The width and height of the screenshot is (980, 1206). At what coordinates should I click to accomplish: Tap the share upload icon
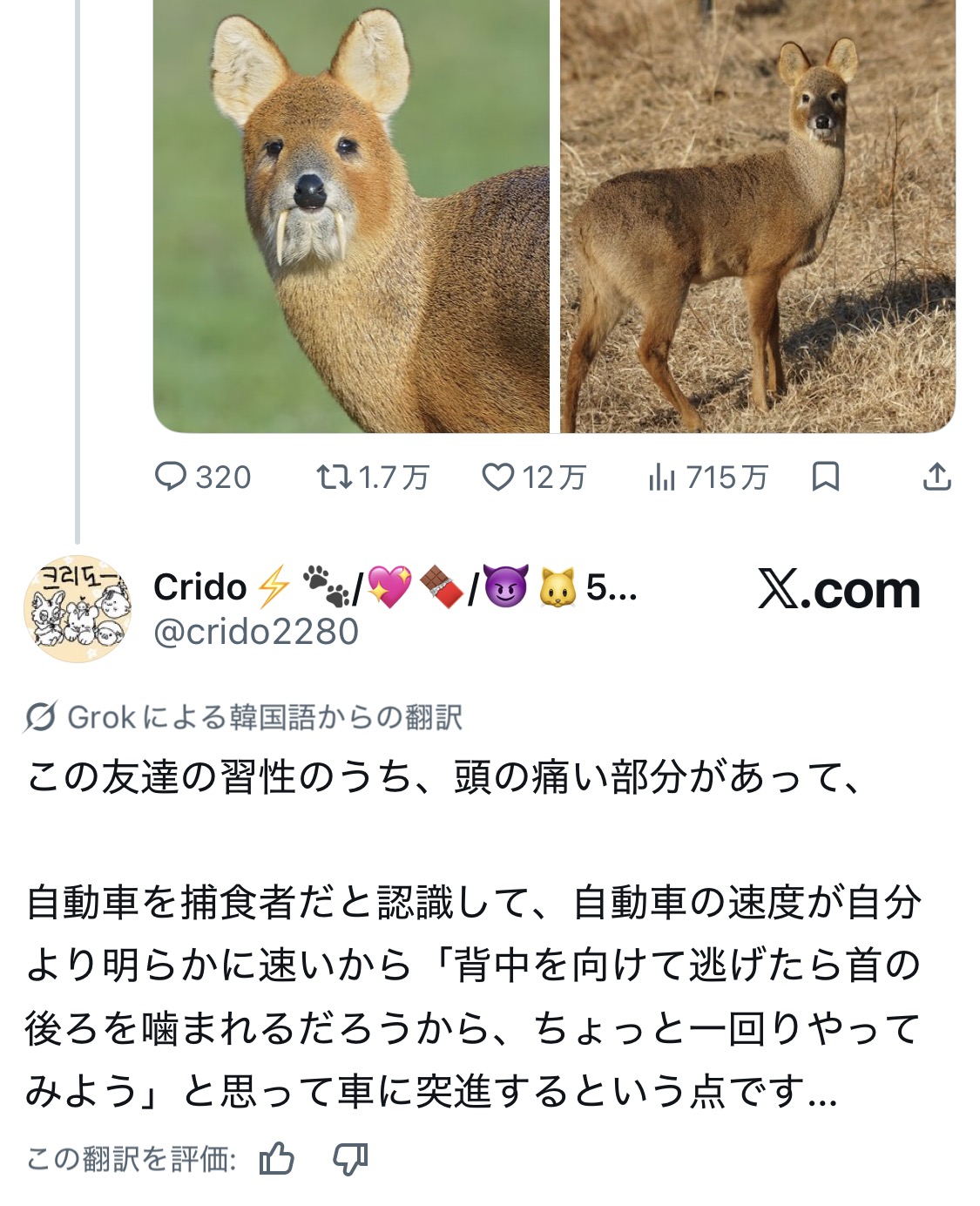click(936, 477)
